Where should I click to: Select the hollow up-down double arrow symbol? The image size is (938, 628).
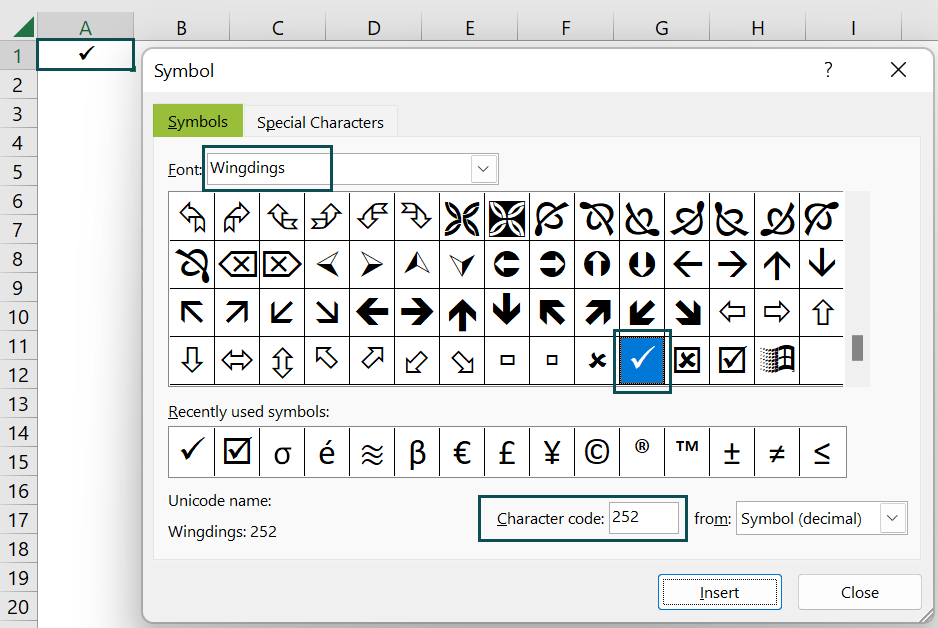(282, 360)
